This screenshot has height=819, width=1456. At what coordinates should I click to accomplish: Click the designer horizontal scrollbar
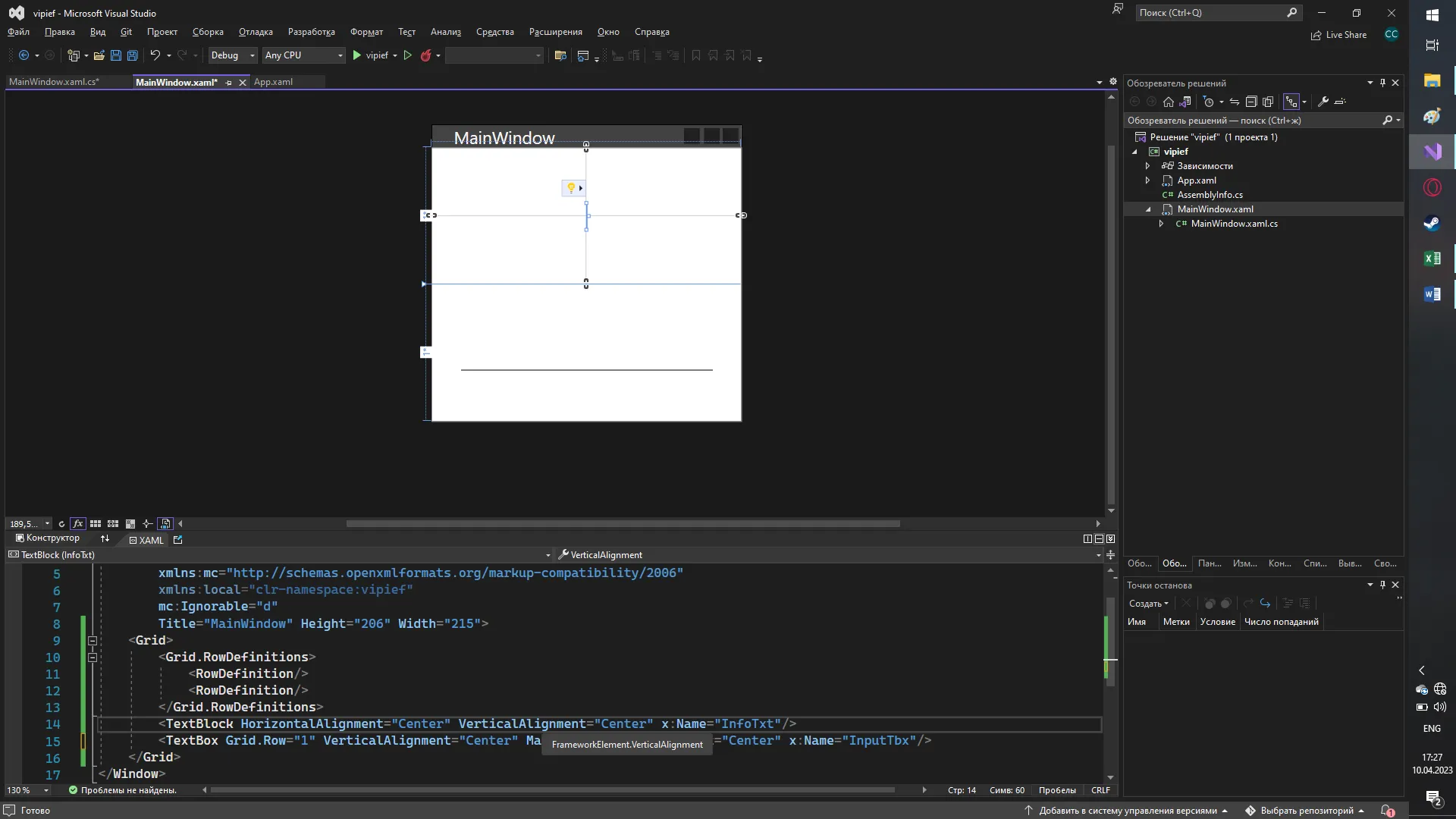pos(623,524)
